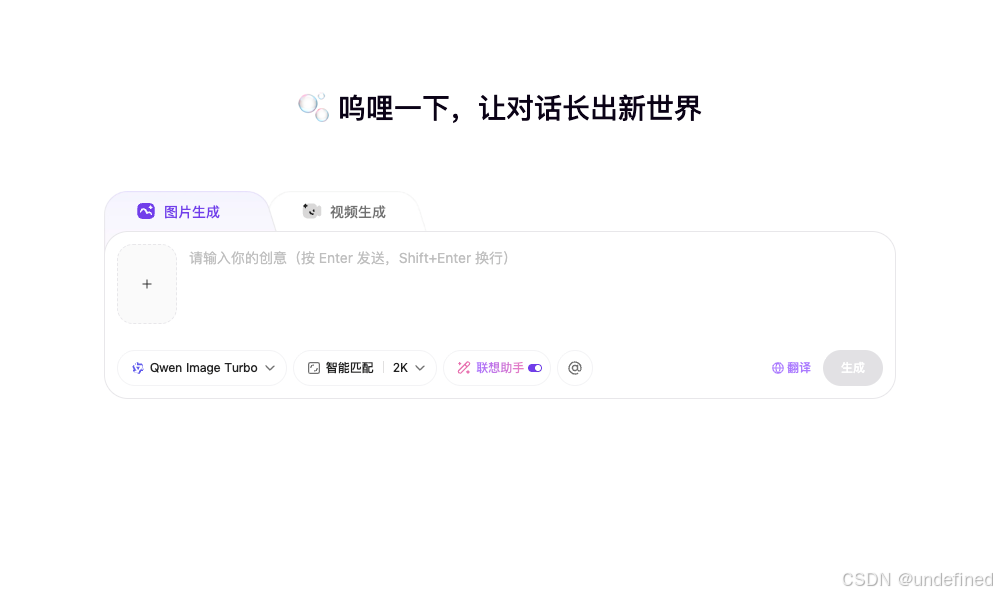Click the 翻译 translate link

[x=792, y=368]
